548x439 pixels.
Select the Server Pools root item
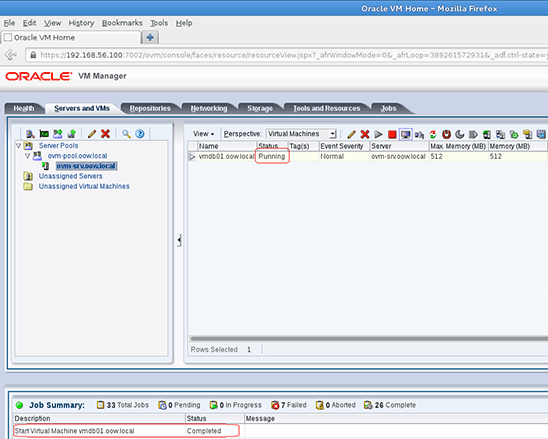(58, 145)
